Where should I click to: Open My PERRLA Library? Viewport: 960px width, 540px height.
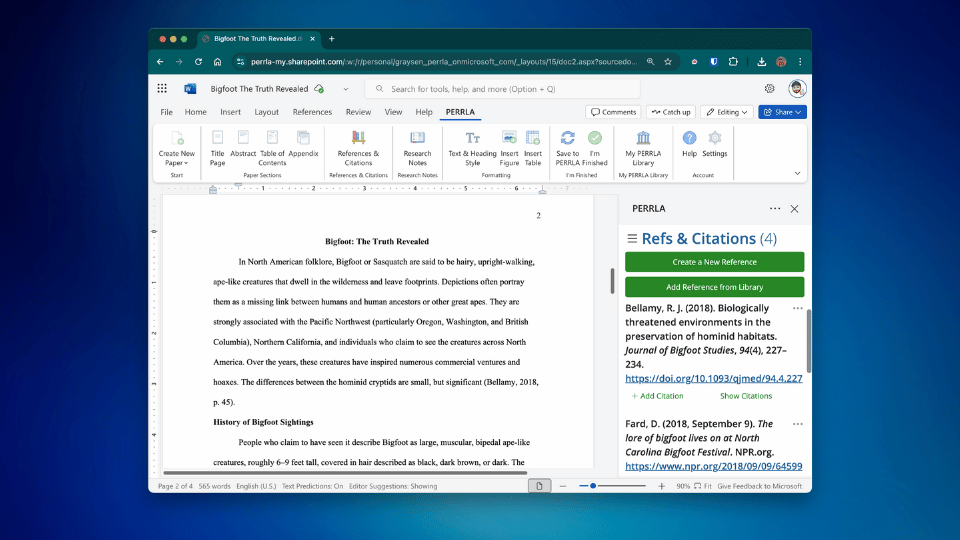click(643, 148)
